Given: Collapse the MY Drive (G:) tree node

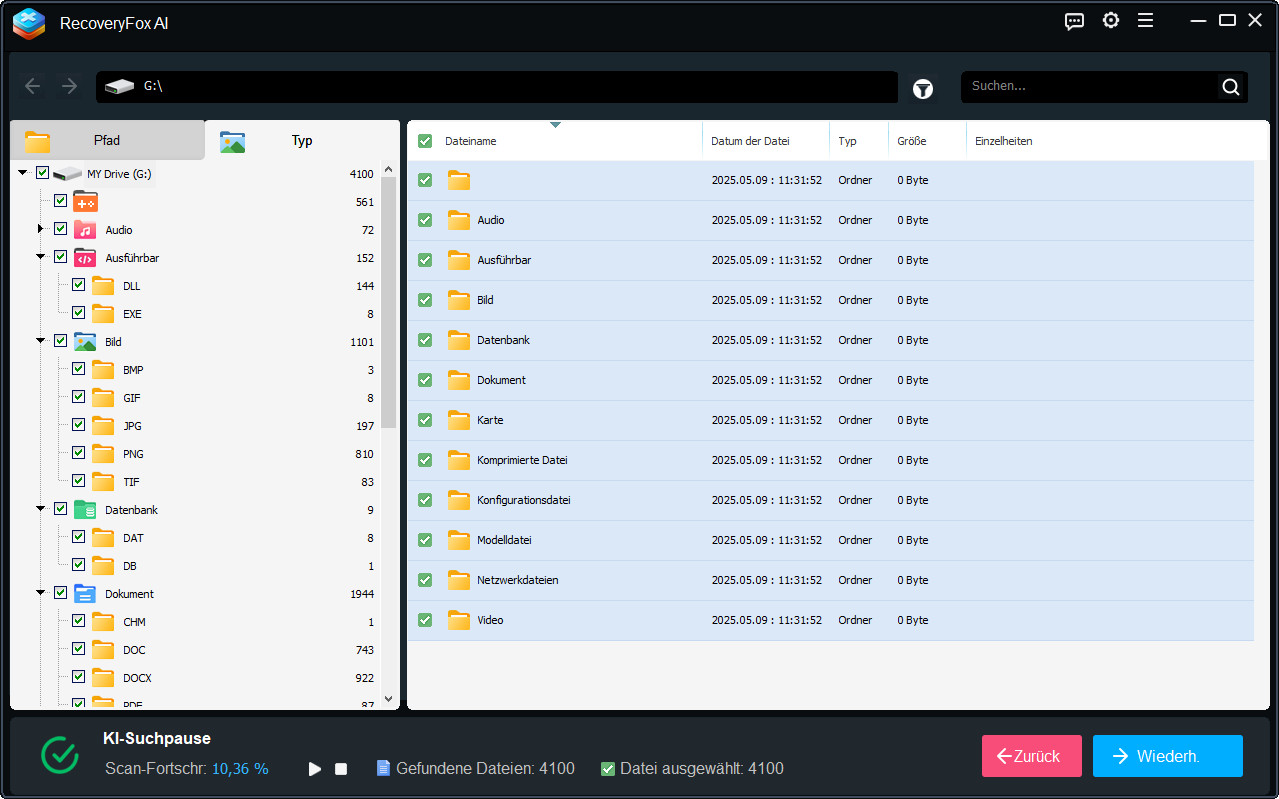Looking at the screenshot, I should click(23, 173).
